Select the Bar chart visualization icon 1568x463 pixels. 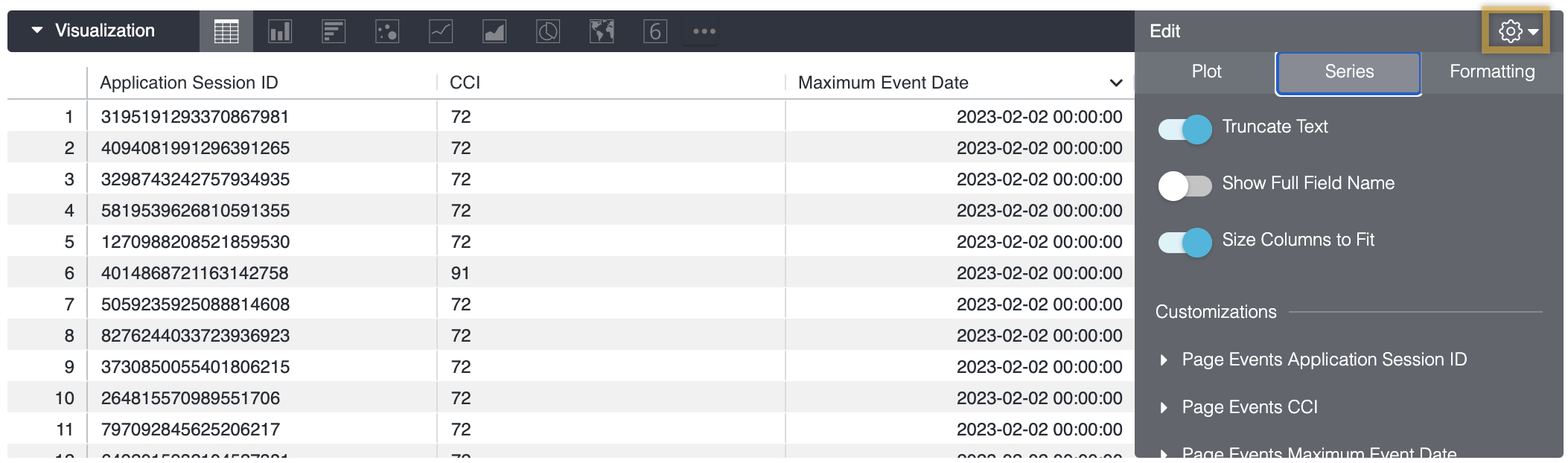pyautogui.click(x=334, y=31)
